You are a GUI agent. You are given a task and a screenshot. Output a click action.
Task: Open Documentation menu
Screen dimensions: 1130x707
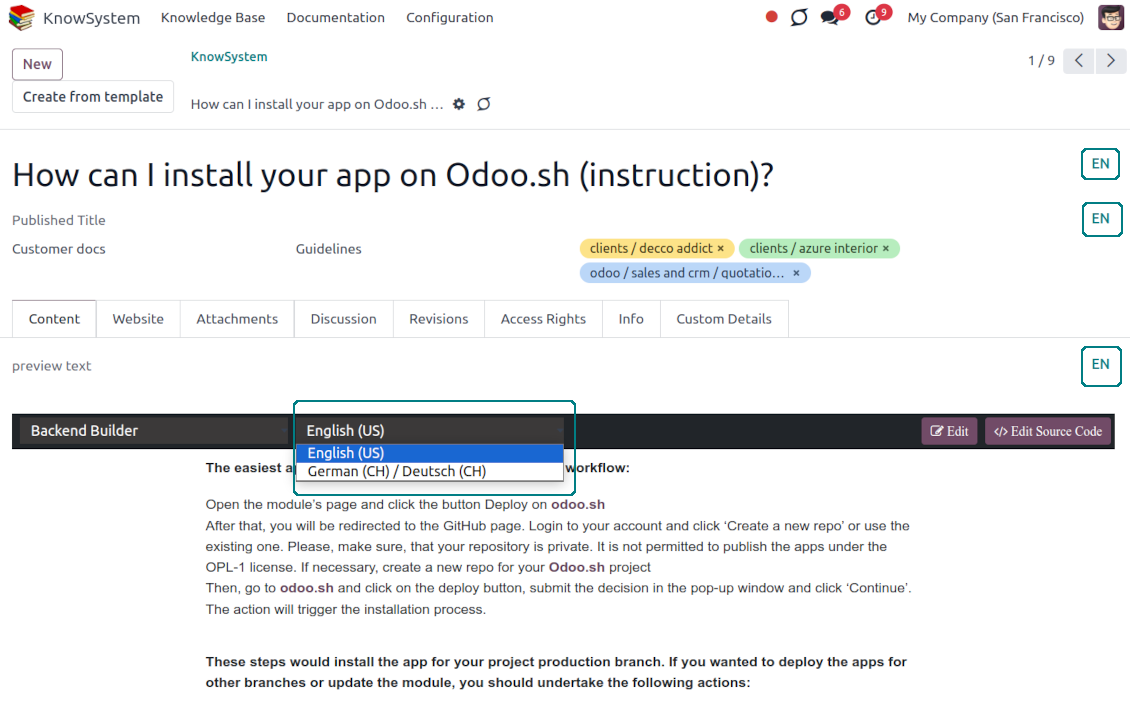(335, 17)
